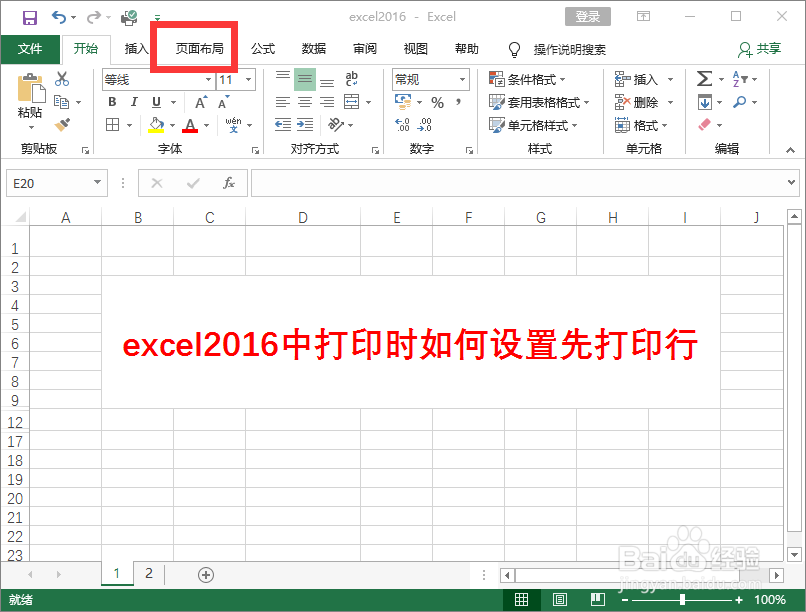The width and height of the screenshot is (806, 612).
Task: Click the Decrease Decimal icon
Action: click(x=425, y=124)
